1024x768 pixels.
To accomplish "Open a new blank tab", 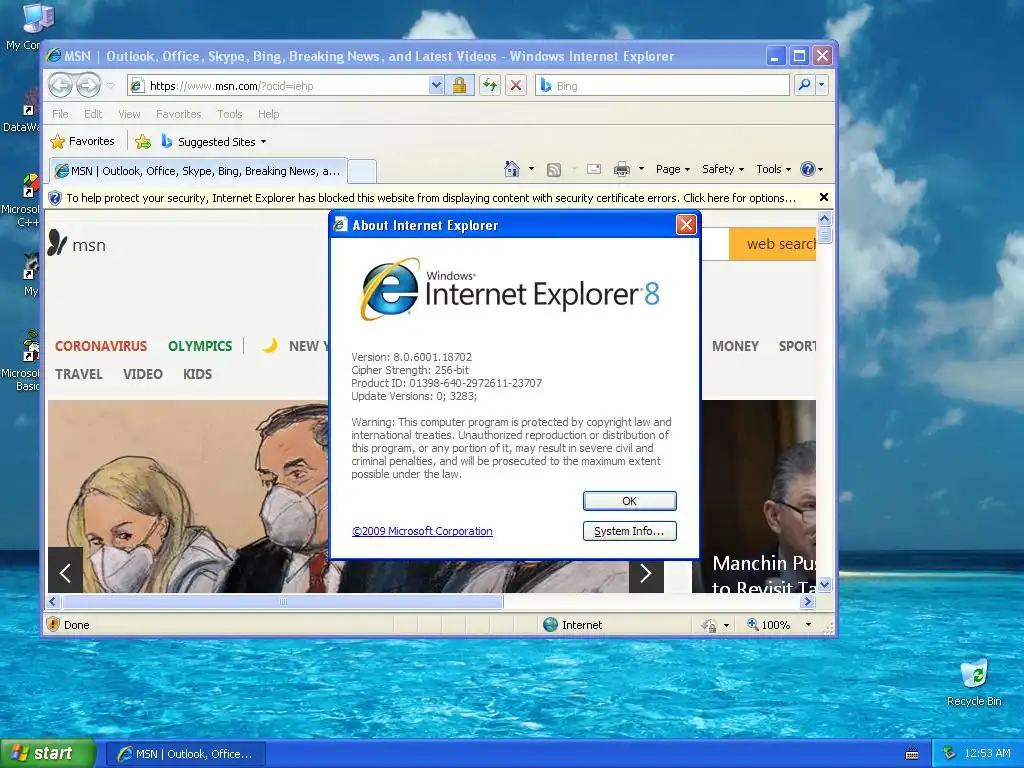I will point(362,172).
